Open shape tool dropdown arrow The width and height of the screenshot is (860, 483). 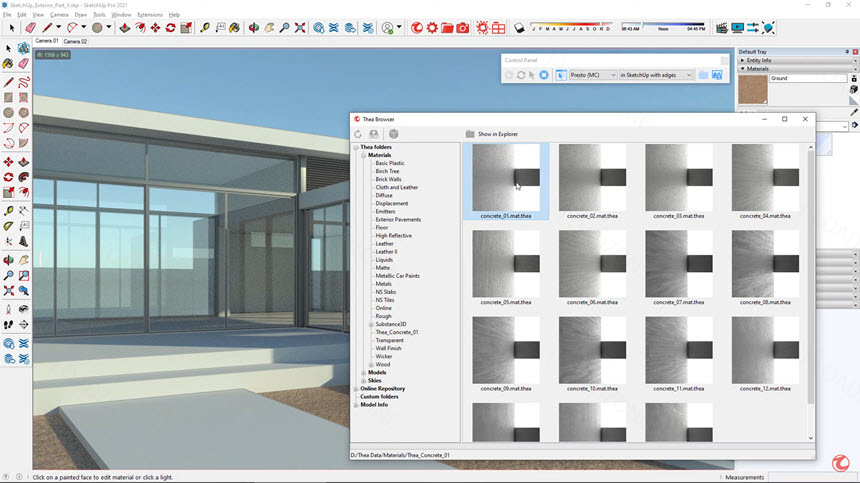click(x=109, y=27)
